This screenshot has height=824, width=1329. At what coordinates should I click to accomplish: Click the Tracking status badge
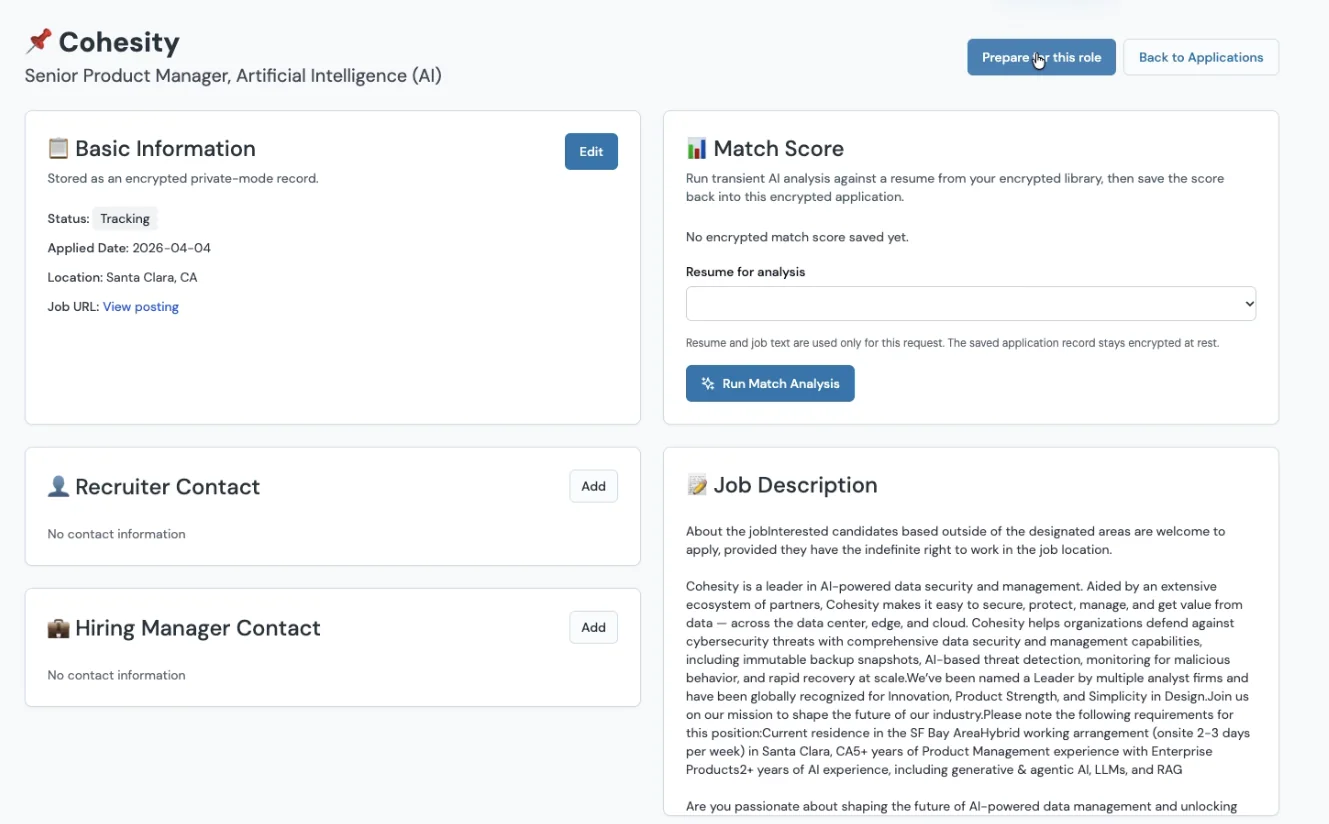point(125,219)
